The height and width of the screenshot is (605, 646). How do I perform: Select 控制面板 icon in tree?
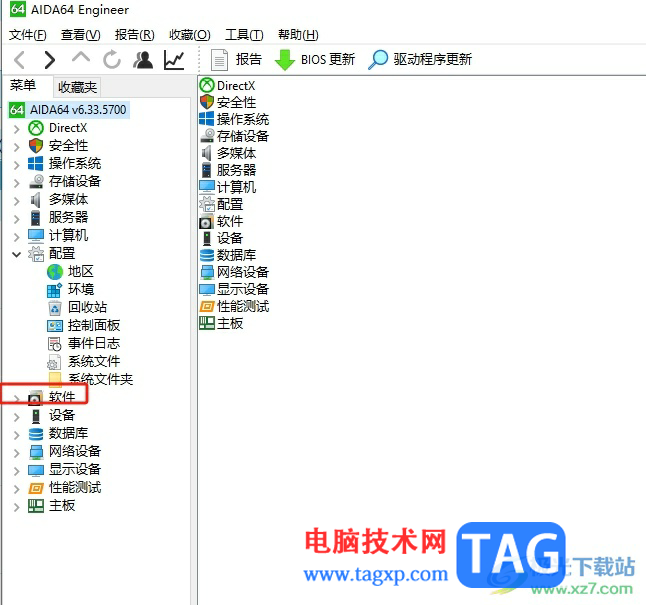(x=55, y=326)
